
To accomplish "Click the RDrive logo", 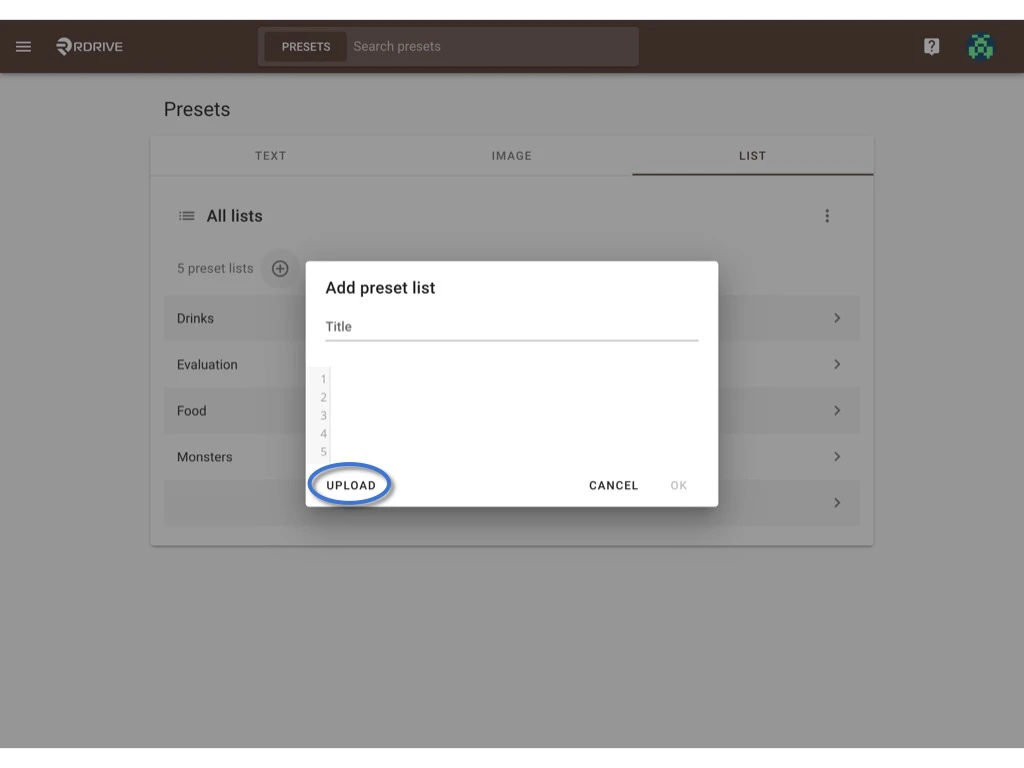I will point(88,46).
